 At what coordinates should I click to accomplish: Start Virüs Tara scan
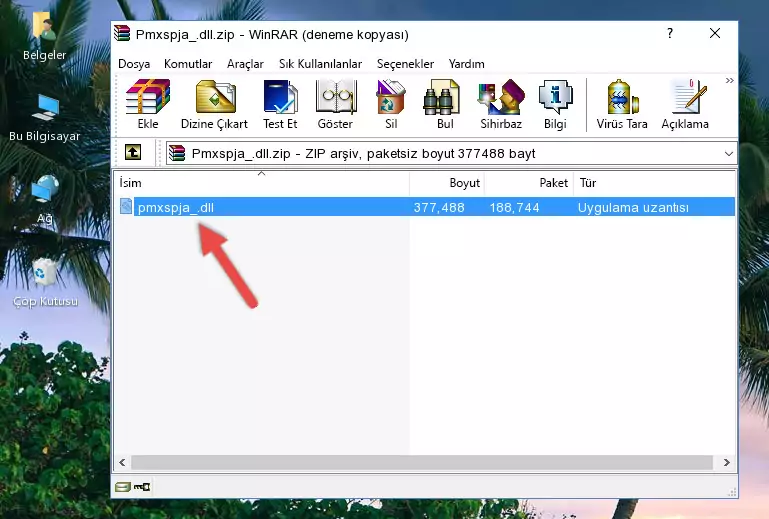pyautogui.click(x=622, y=104)
